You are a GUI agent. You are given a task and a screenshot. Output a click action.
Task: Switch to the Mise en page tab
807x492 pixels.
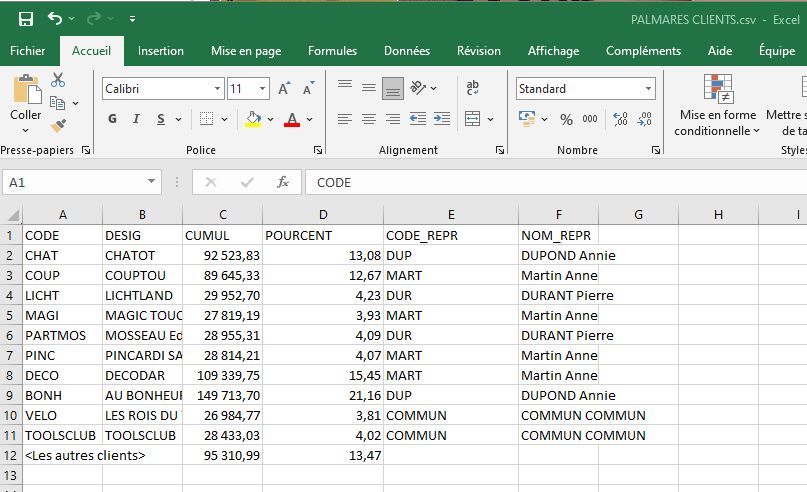246,51
